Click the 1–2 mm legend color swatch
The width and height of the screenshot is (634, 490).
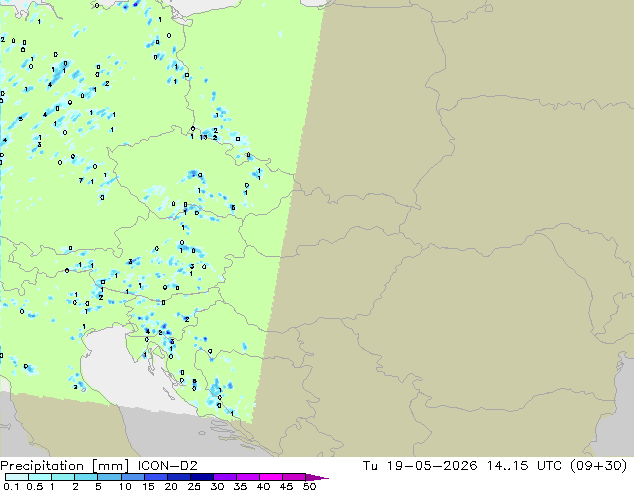click(x=63, y=477)
